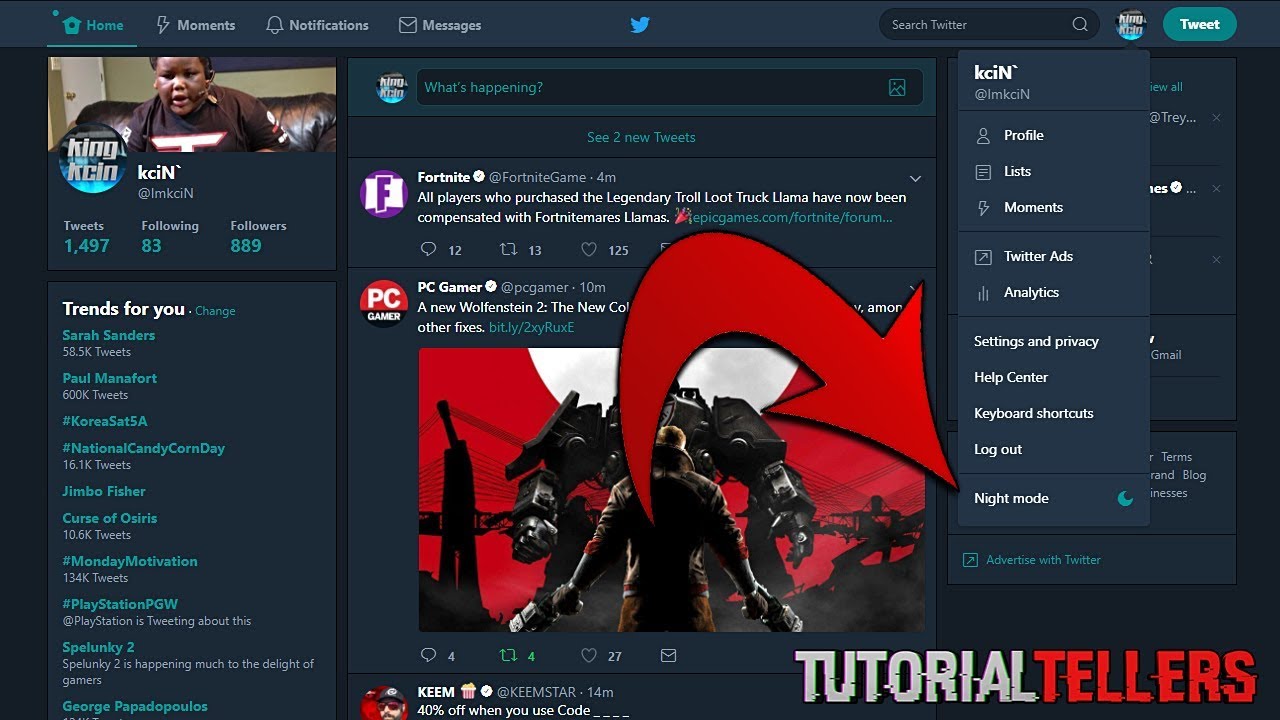
Task: Send PC Gamer tweet via direct message
Action: tap(668, 655)
